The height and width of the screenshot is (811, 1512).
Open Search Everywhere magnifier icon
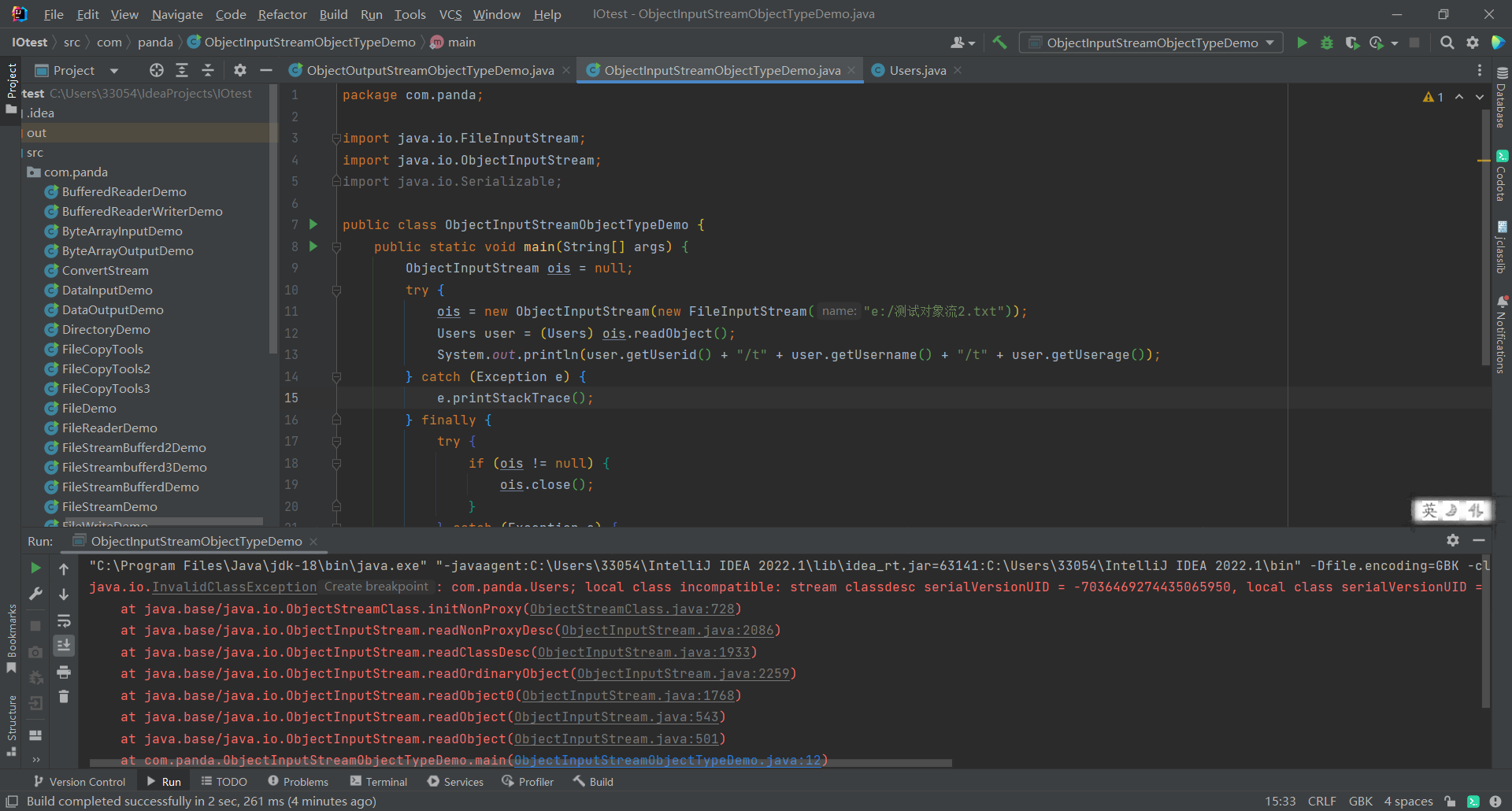pyautogui.click(x=1447, y=43)
